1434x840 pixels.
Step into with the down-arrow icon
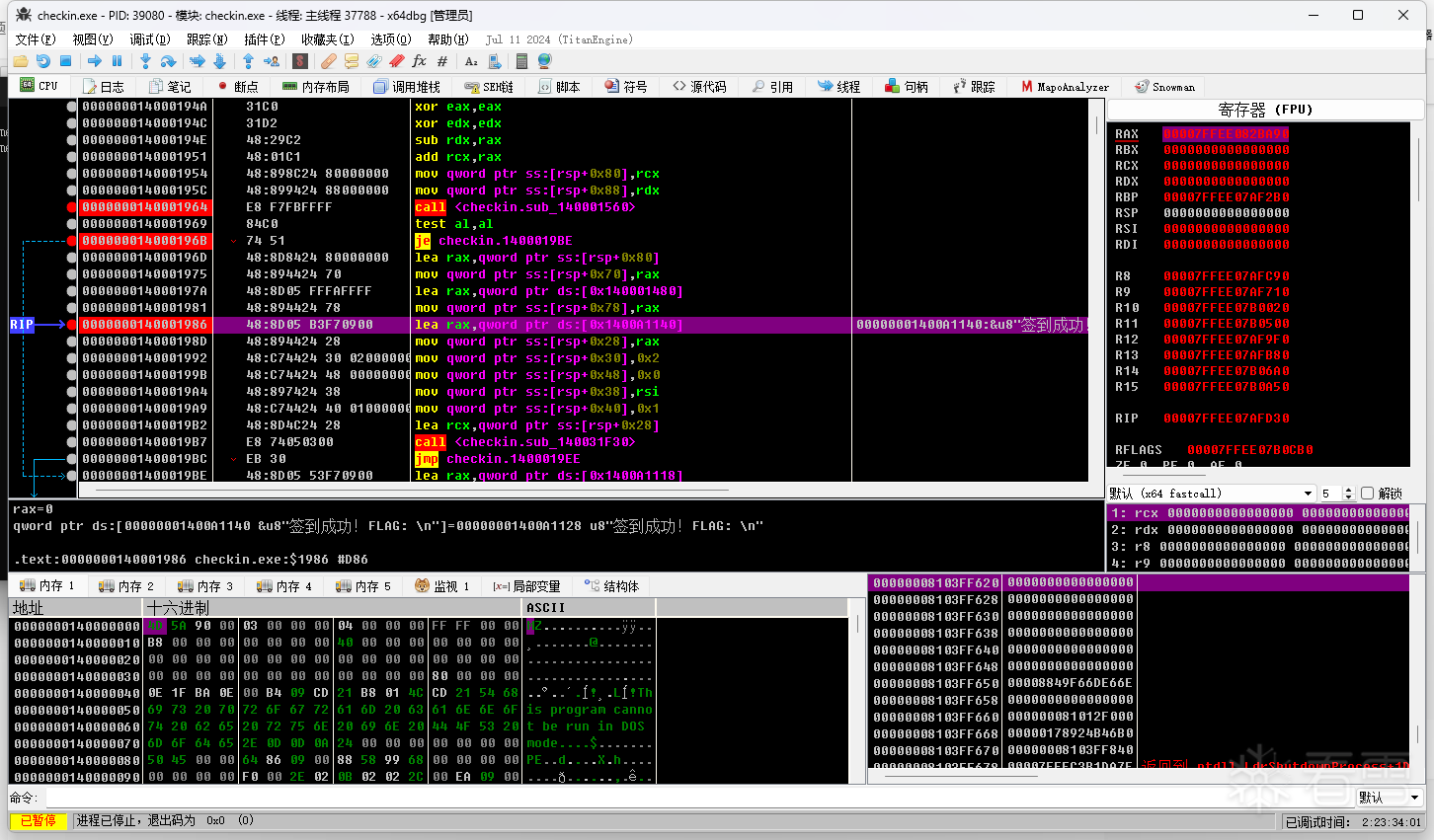145,61
